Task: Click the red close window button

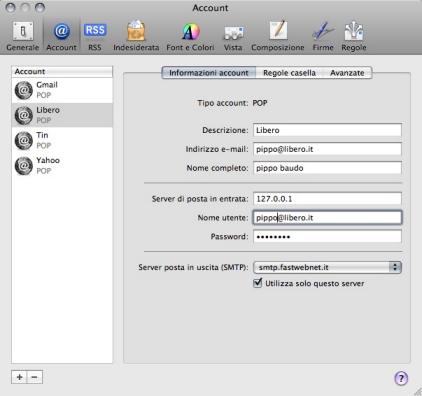Action: (11, 7)
